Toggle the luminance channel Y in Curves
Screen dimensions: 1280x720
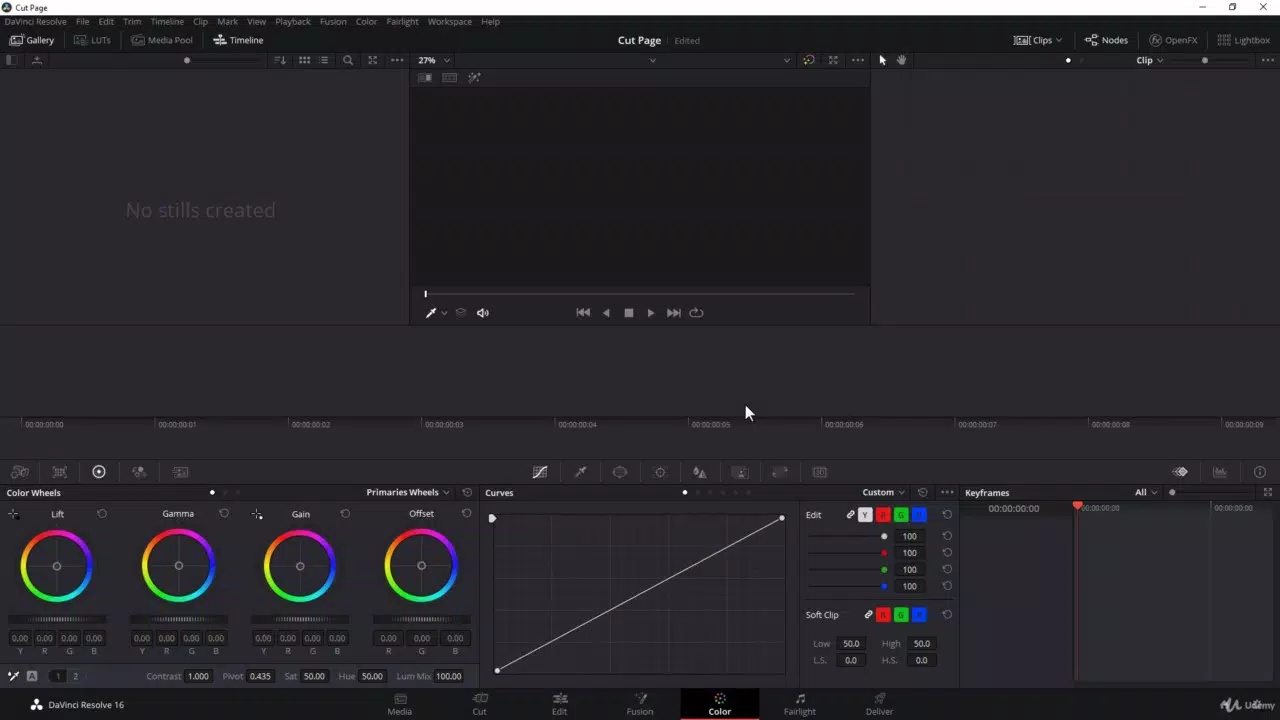865,514
